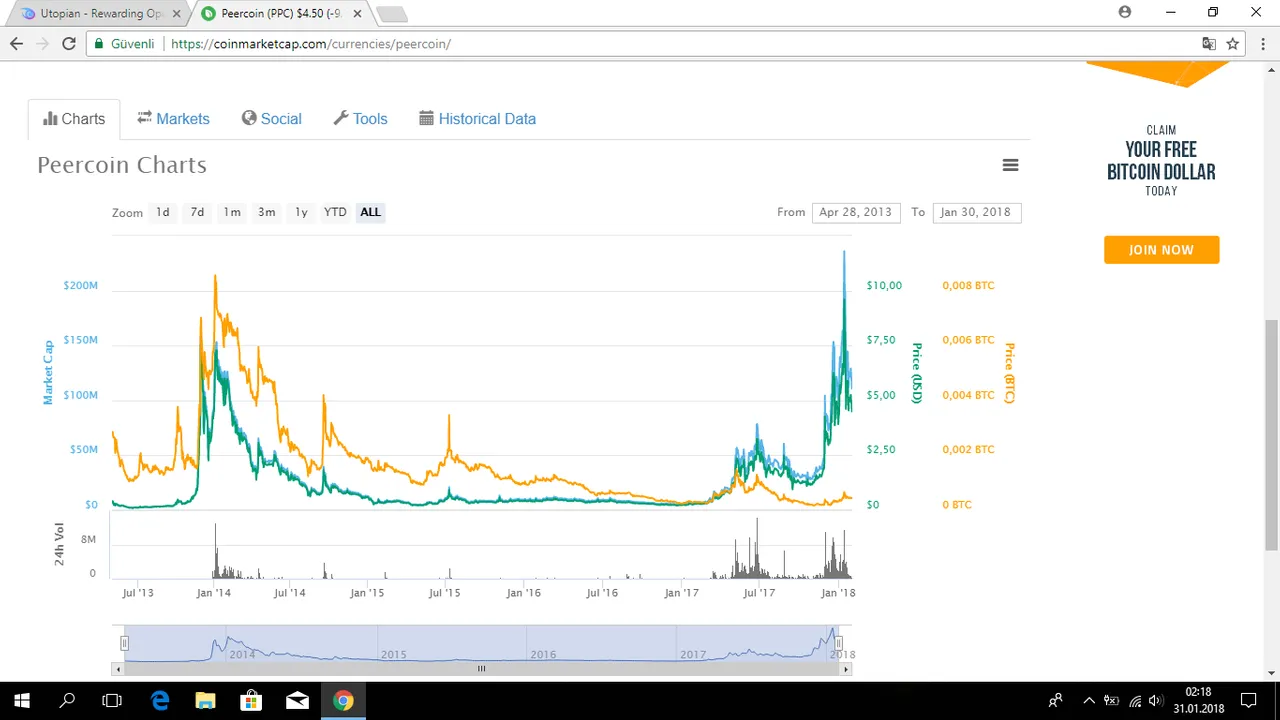Open the translate page icon in address bar

coord(1209,44)
